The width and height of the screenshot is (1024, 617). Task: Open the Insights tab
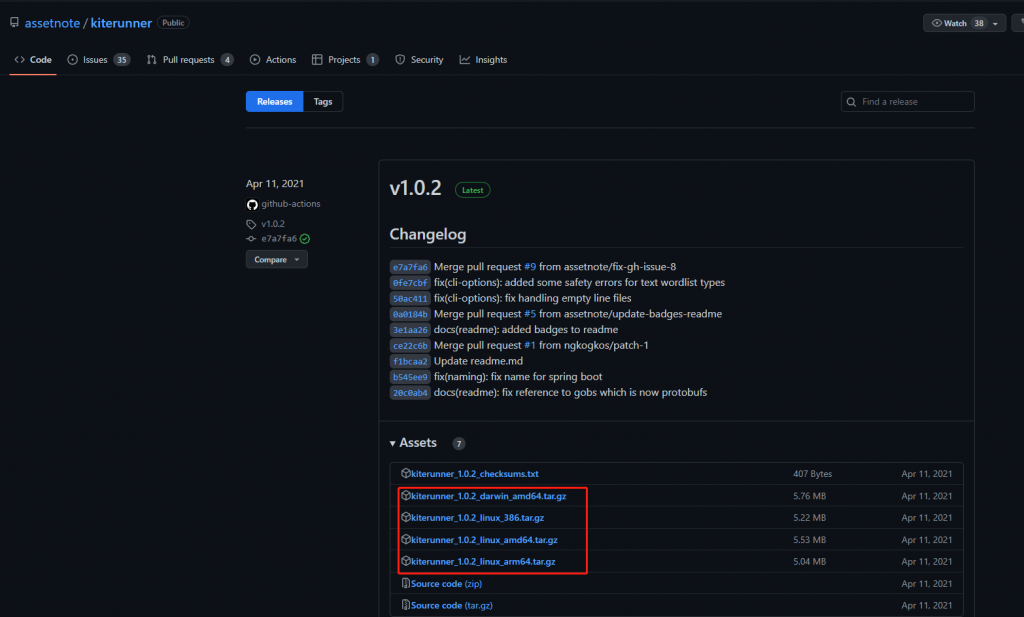point(483,59)
